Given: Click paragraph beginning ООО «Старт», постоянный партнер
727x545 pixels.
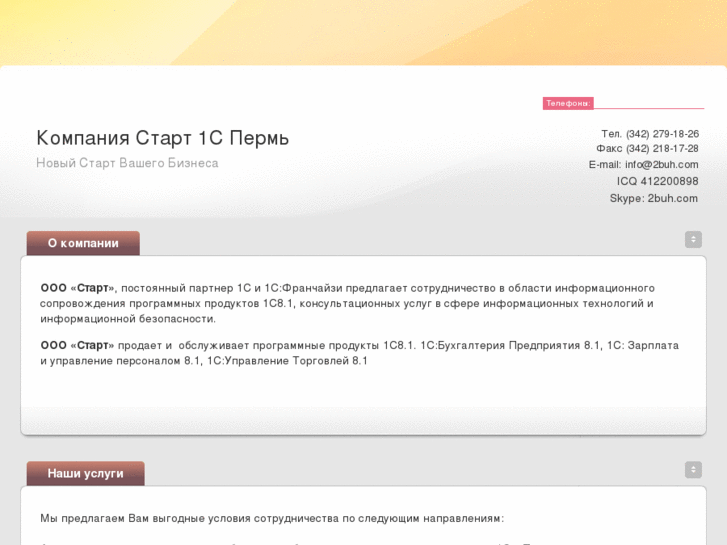Looking at the screenshot, I should (347, 303).
